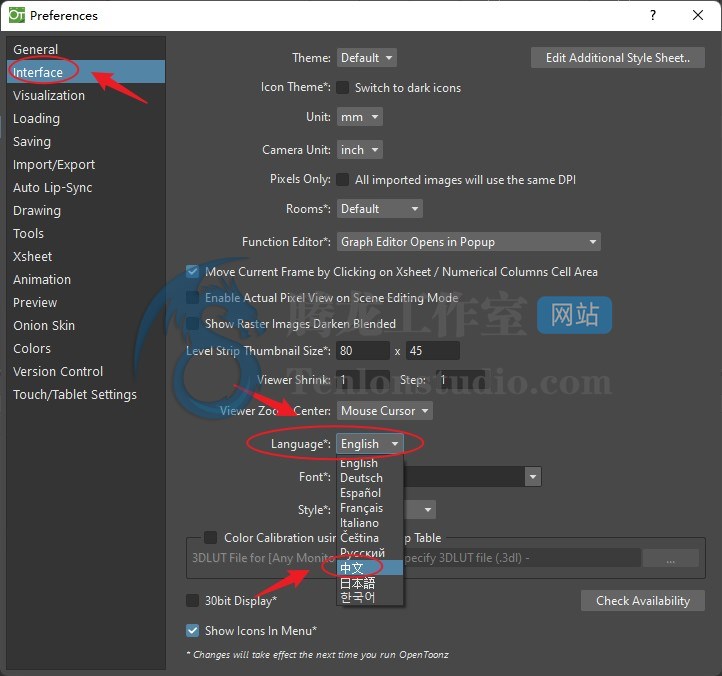
Task: Open the Function Editor dropdown
Action: pos(468,242)
